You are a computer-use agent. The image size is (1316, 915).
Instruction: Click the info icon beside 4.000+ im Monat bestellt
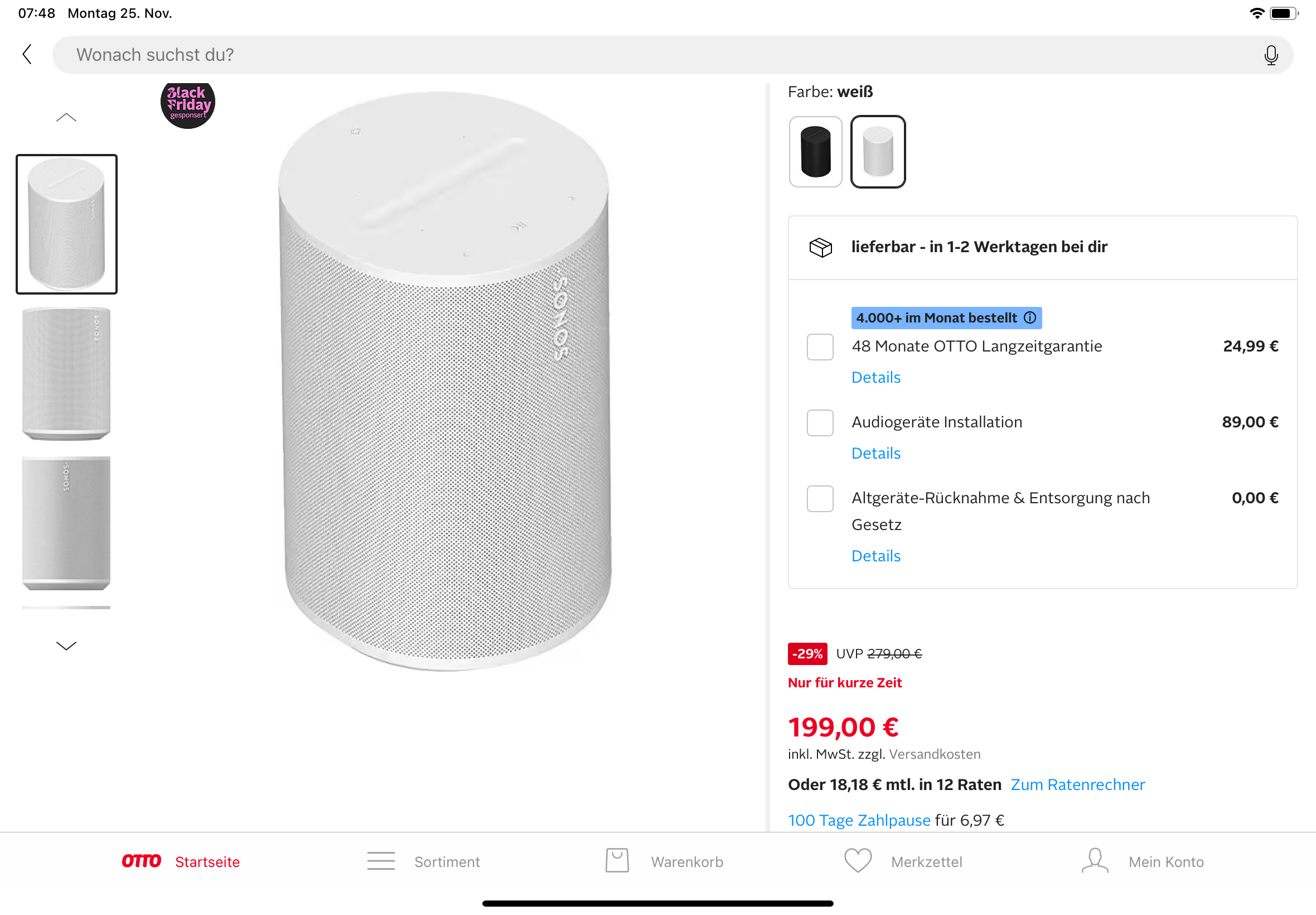(1030, 317)
